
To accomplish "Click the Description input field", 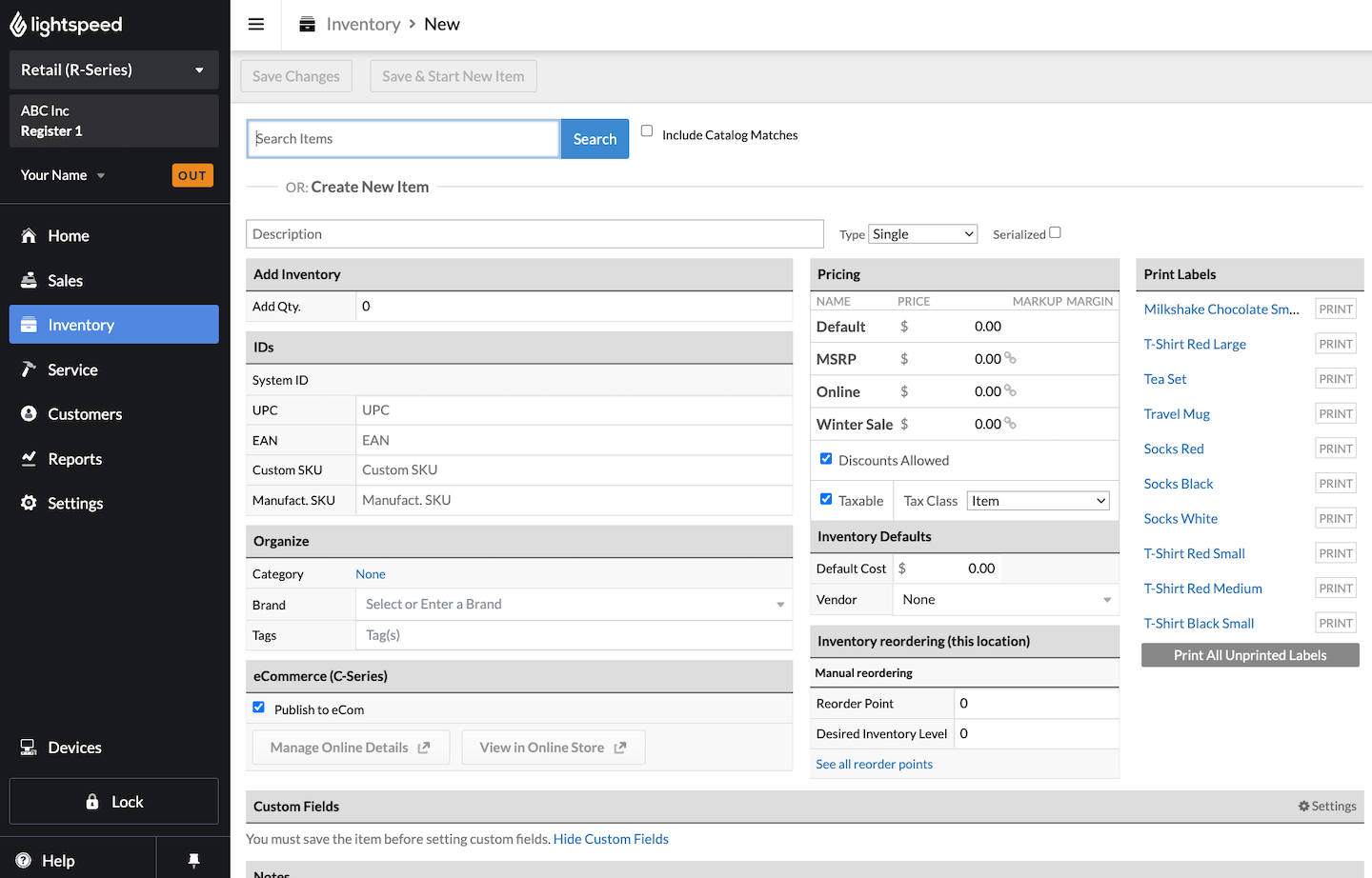I will (535, 234).
